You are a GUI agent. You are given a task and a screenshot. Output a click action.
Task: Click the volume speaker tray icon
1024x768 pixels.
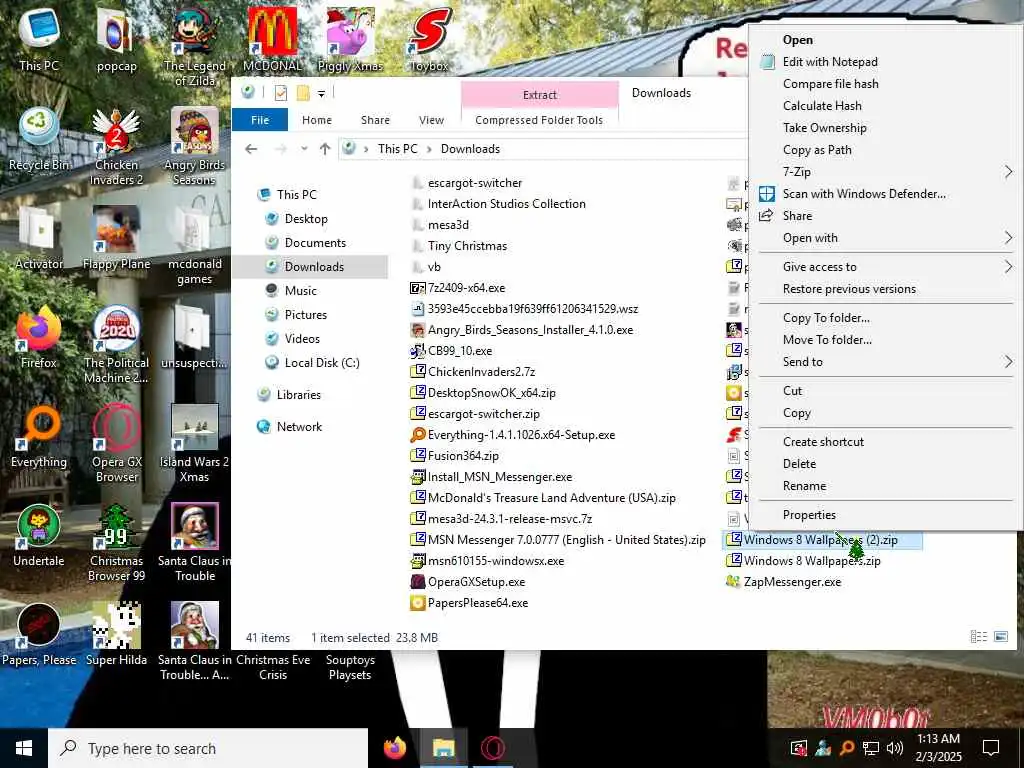tap(895, 748)
